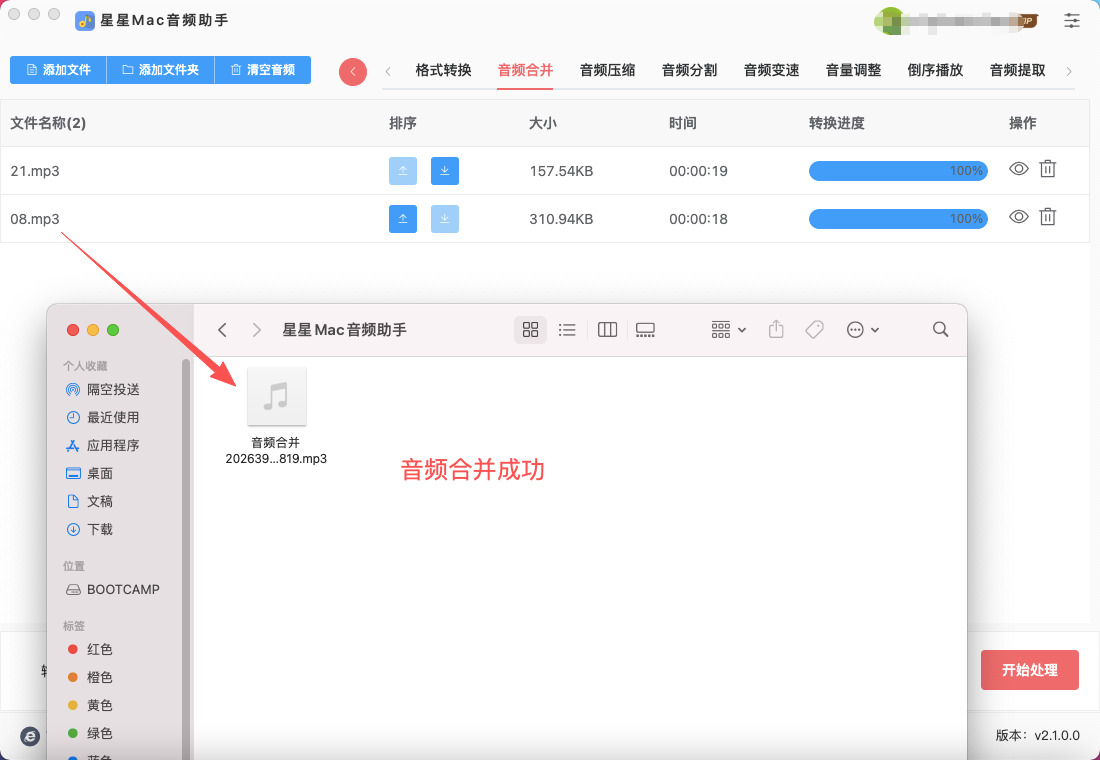This screenshot has width=1100, height=760.
Task: Collapse panel with the red round arrow button
Action: pyautogui.click(x=353, y=72)
